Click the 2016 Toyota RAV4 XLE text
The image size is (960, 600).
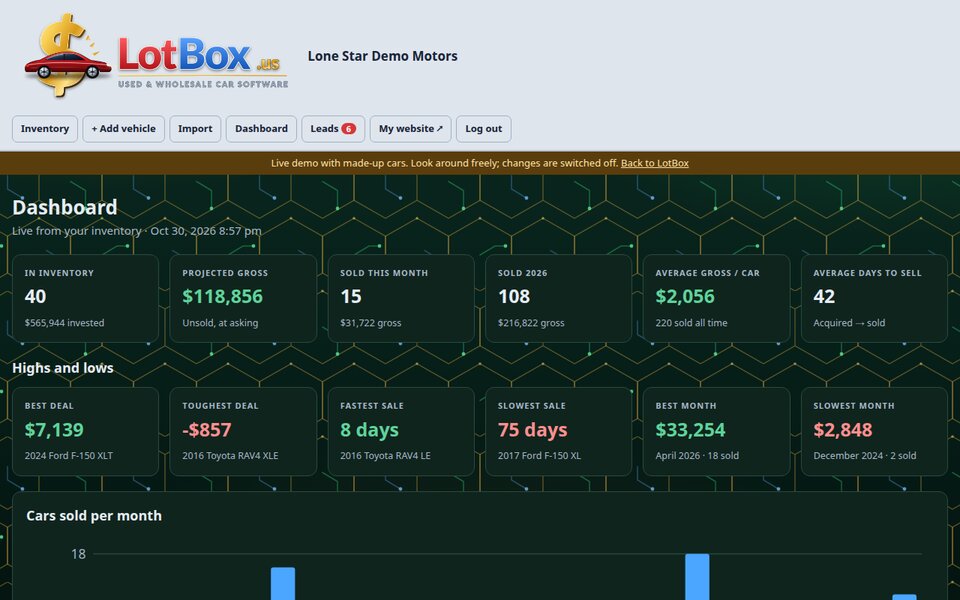point(230,456)
